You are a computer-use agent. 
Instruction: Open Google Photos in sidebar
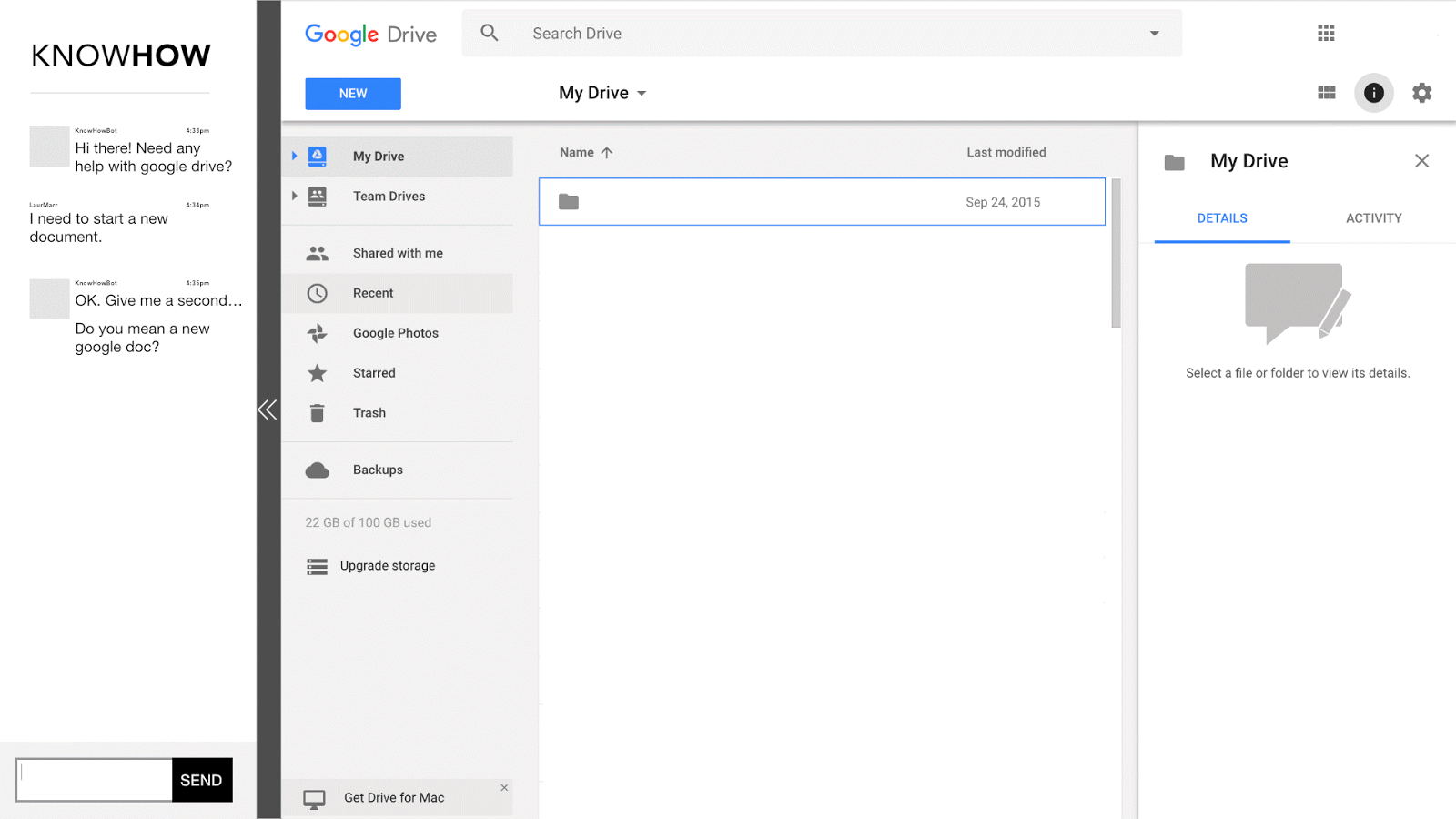tap(395, 333)
